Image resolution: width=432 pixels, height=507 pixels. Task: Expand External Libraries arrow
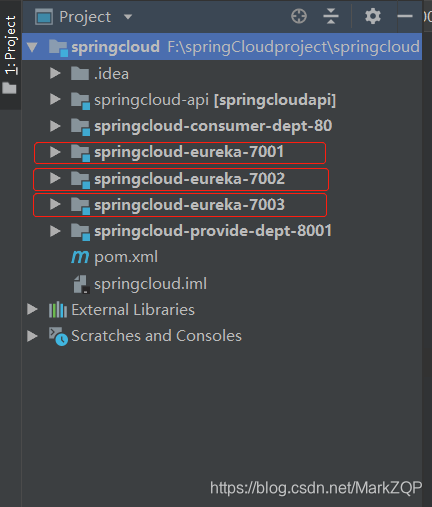pyautogui.click(x=32, y=309)
